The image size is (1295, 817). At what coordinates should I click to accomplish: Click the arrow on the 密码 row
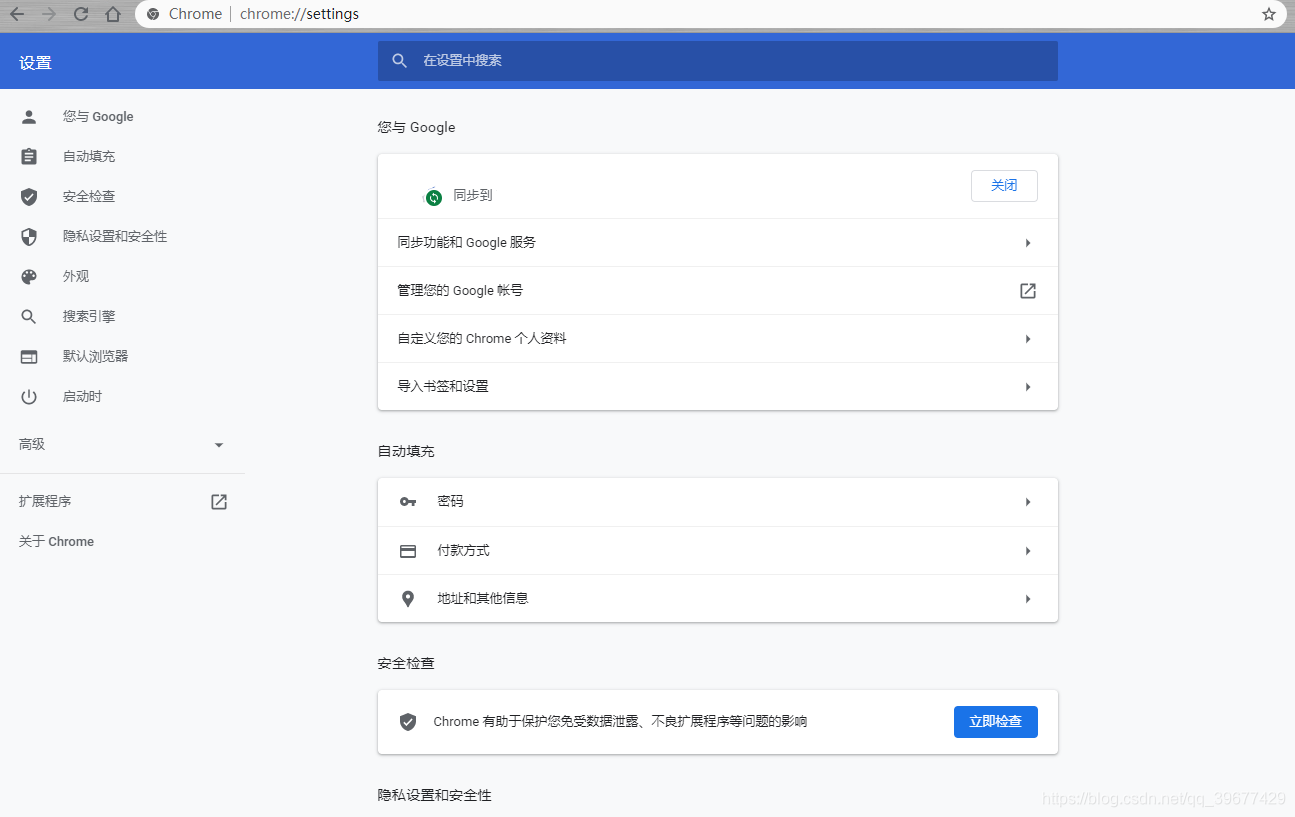(x=1028, y=502)
